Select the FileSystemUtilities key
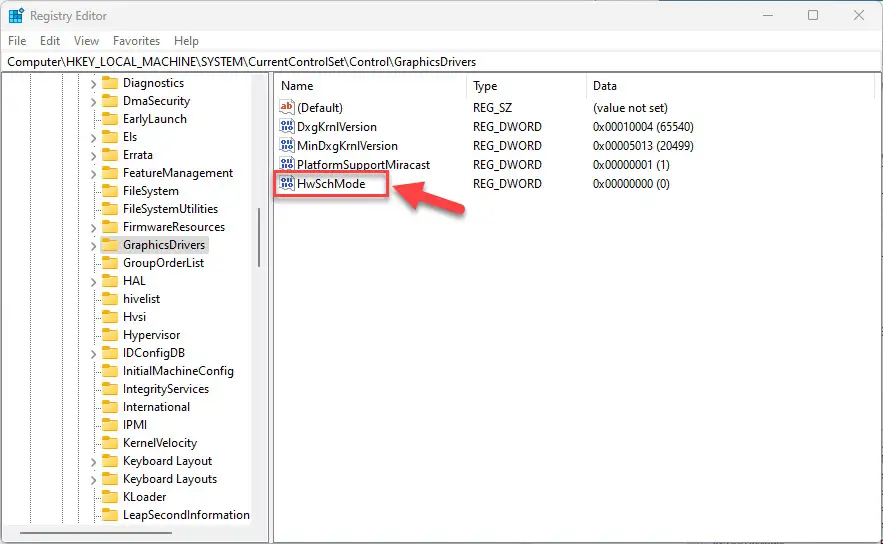Image resolution: width=883 pixels, height=544 pixels. coord(170,209)
